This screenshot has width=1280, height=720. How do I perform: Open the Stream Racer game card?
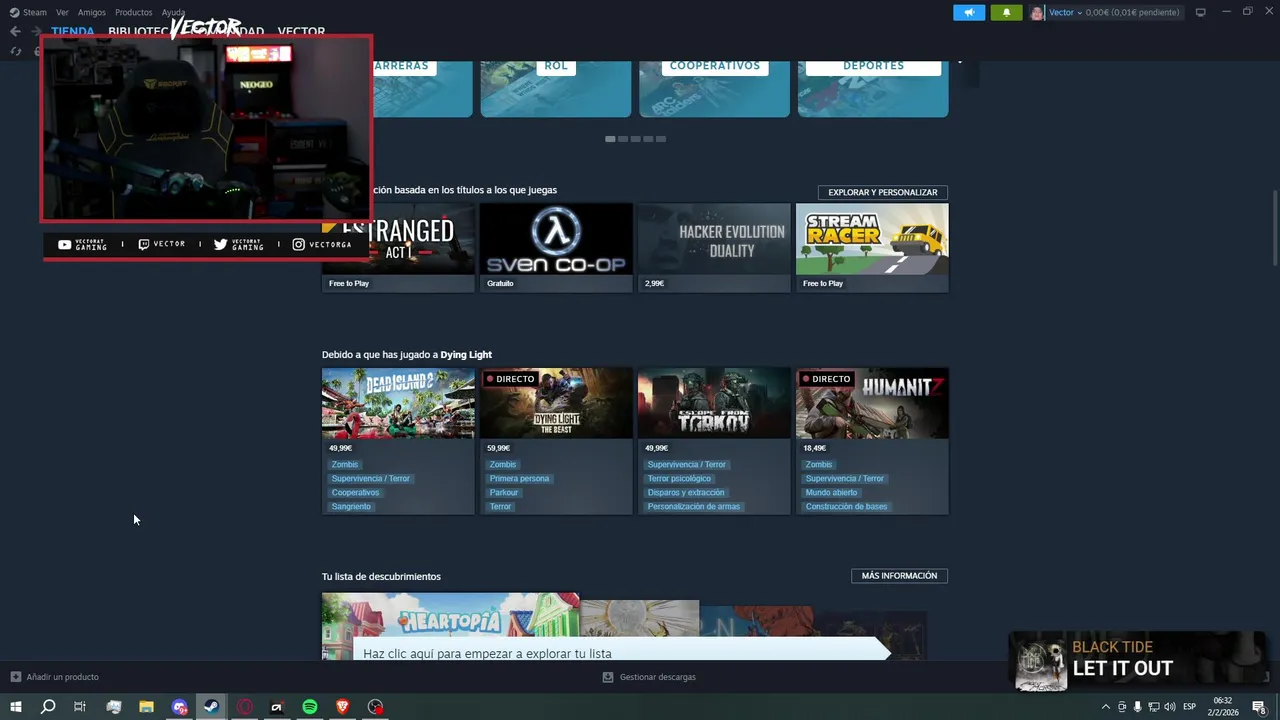click(x=872, y=247)
